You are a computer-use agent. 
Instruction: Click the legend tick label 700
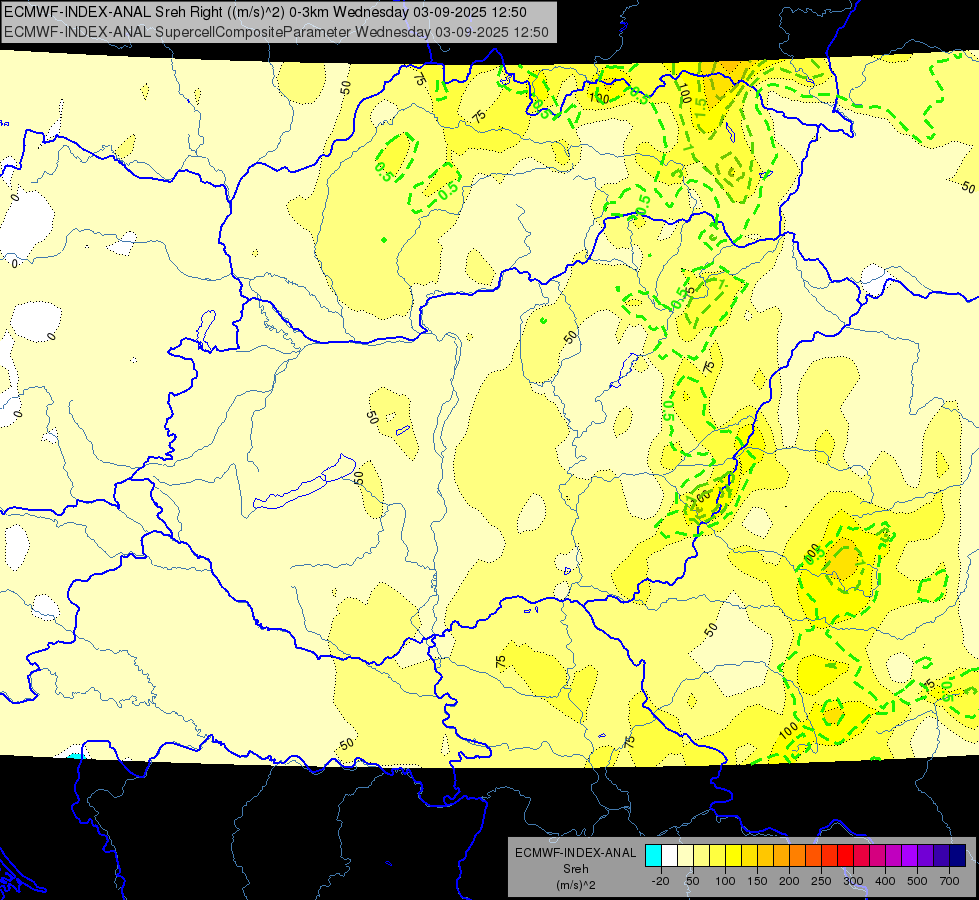[949, 881]
